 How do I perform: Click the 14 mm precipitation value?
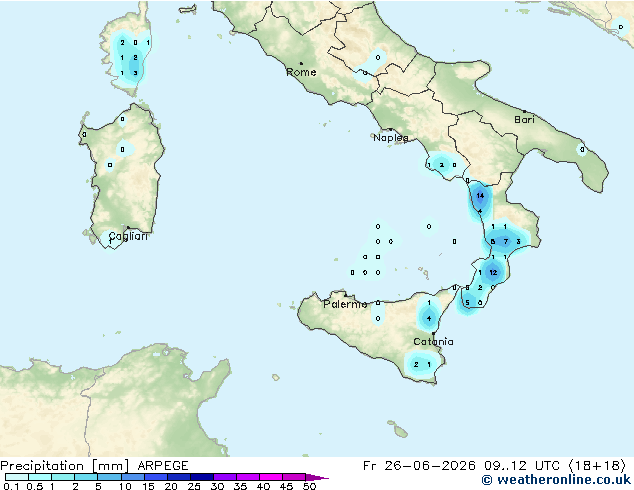(480, 196)
